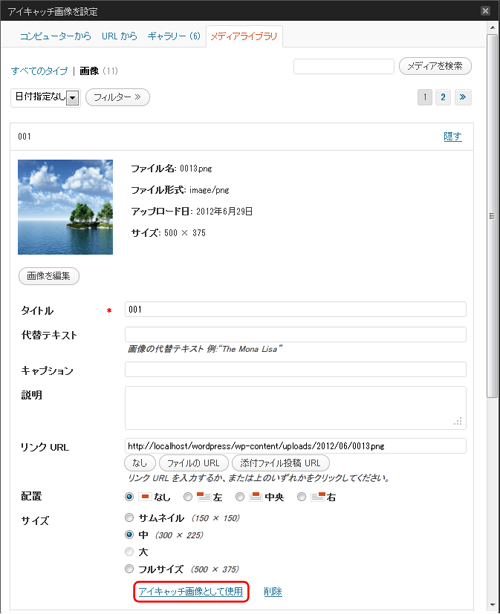Switch to the URL から tab
Viewport: 500px width, 614px height.
tap(119, 36)
